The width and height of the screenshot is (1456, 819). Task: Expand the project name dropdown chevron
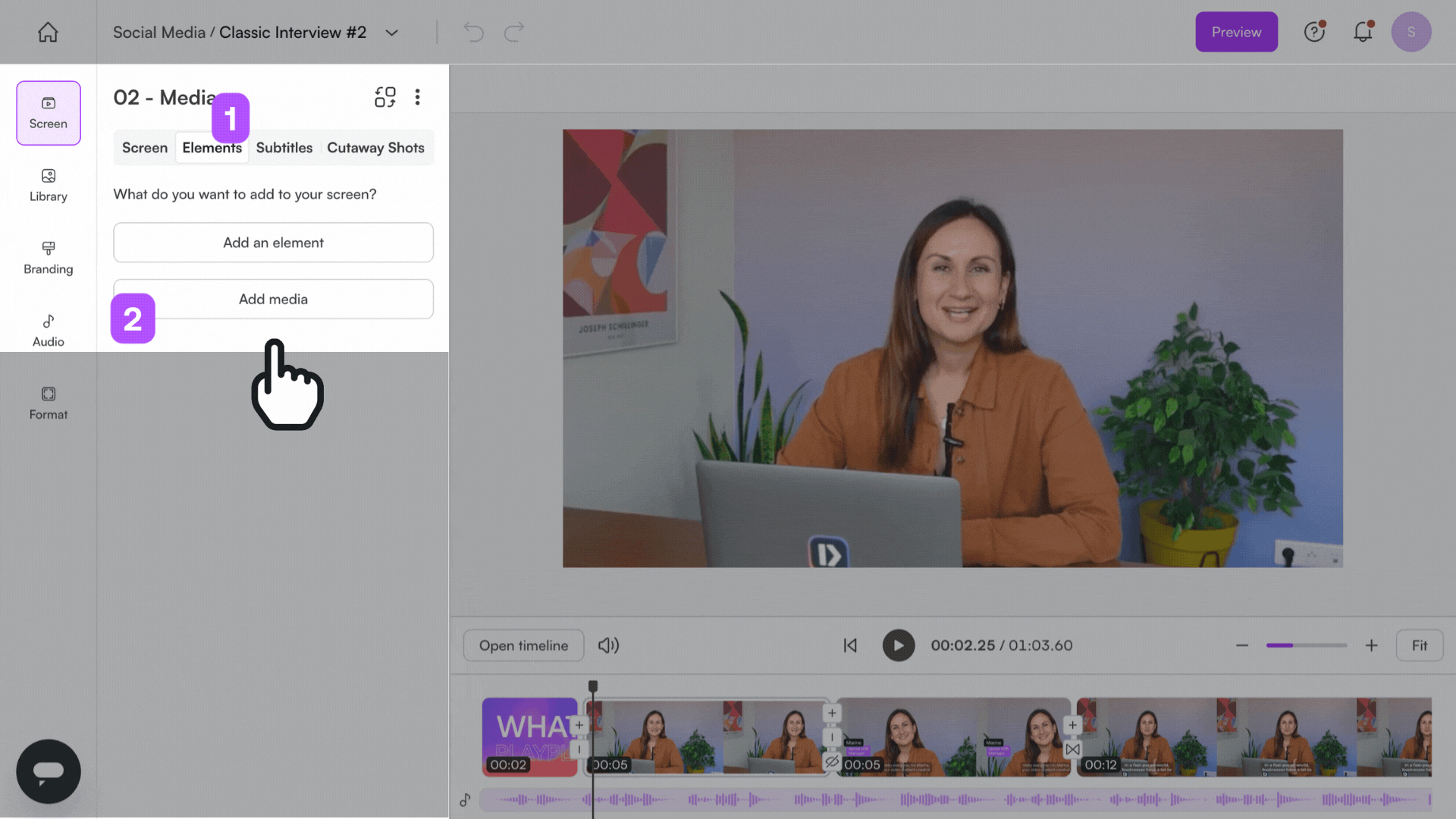point(391,33)
